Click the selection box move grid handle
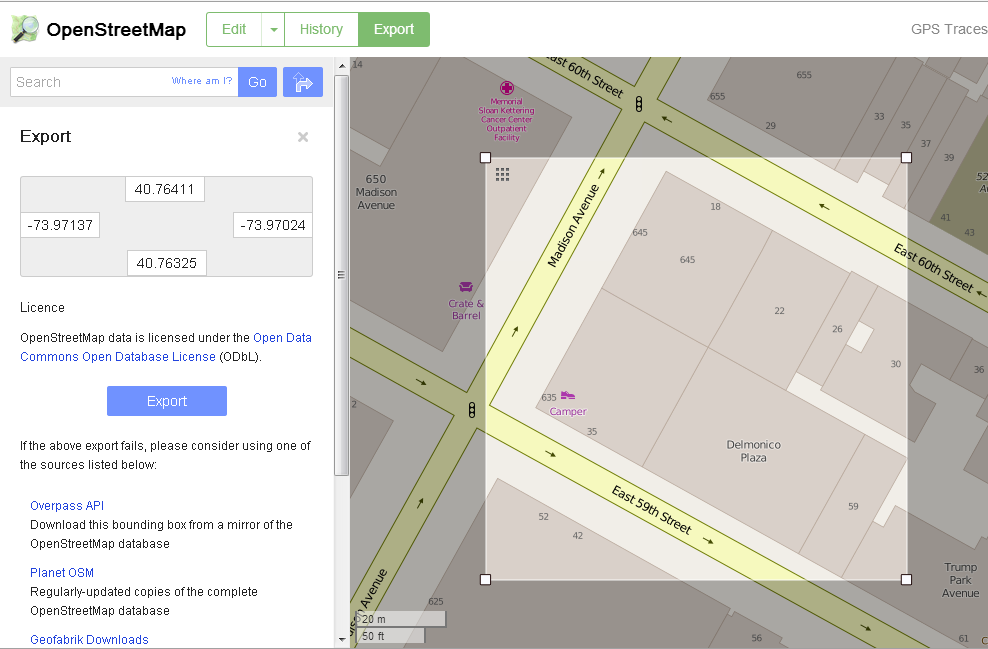 tap(502, 175)
